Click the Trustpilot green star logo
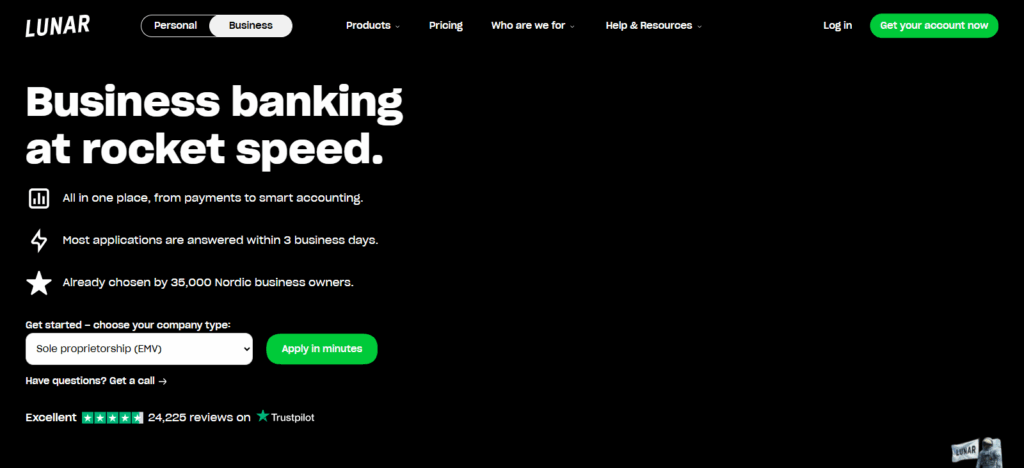Screen dimensions: 1024x468 click(x=263, y=416)
